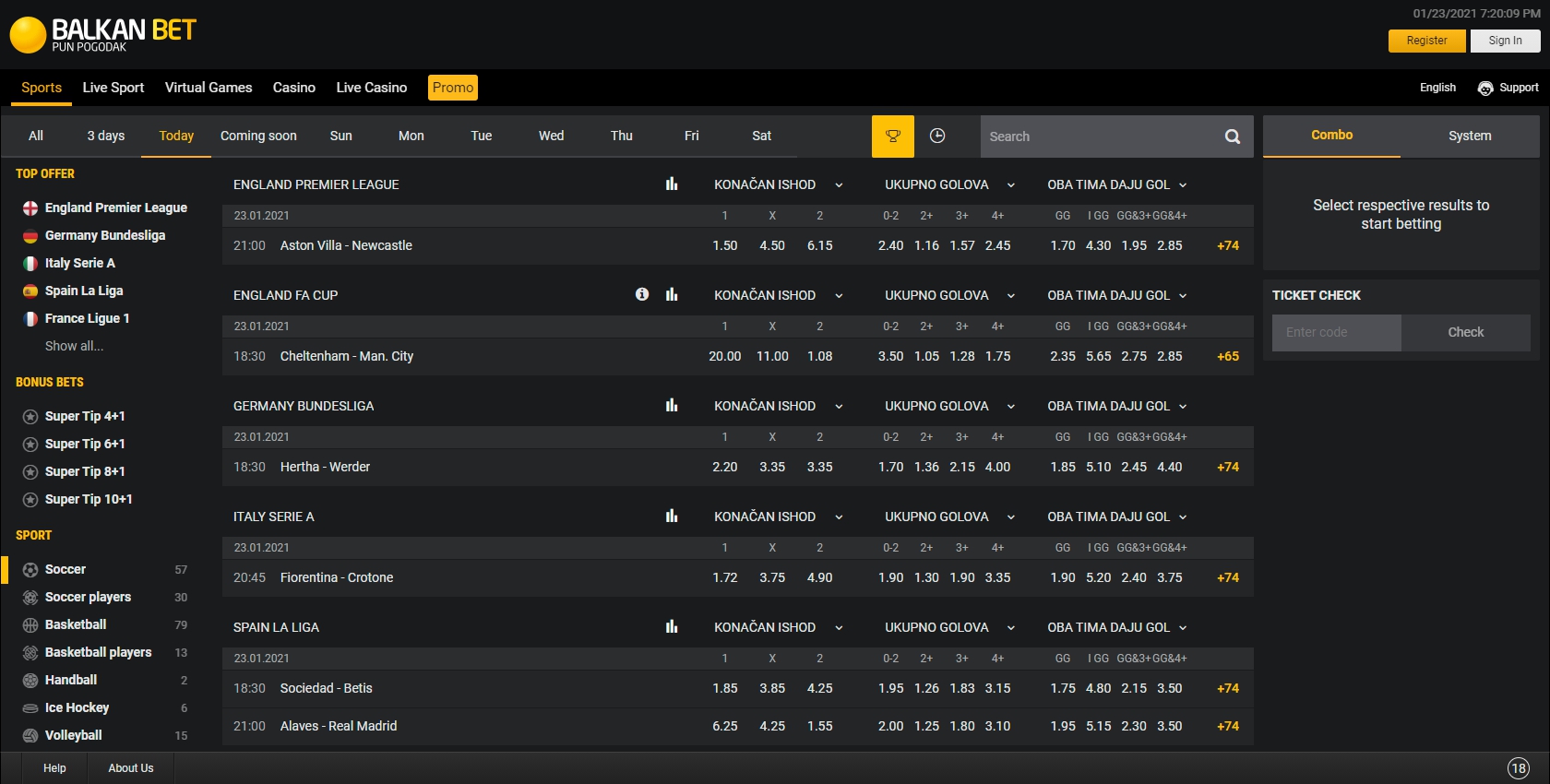Screen dimensions: 1550x784
Task: Click the Enter code ticket field
Action: click(x=1336, y=332)
